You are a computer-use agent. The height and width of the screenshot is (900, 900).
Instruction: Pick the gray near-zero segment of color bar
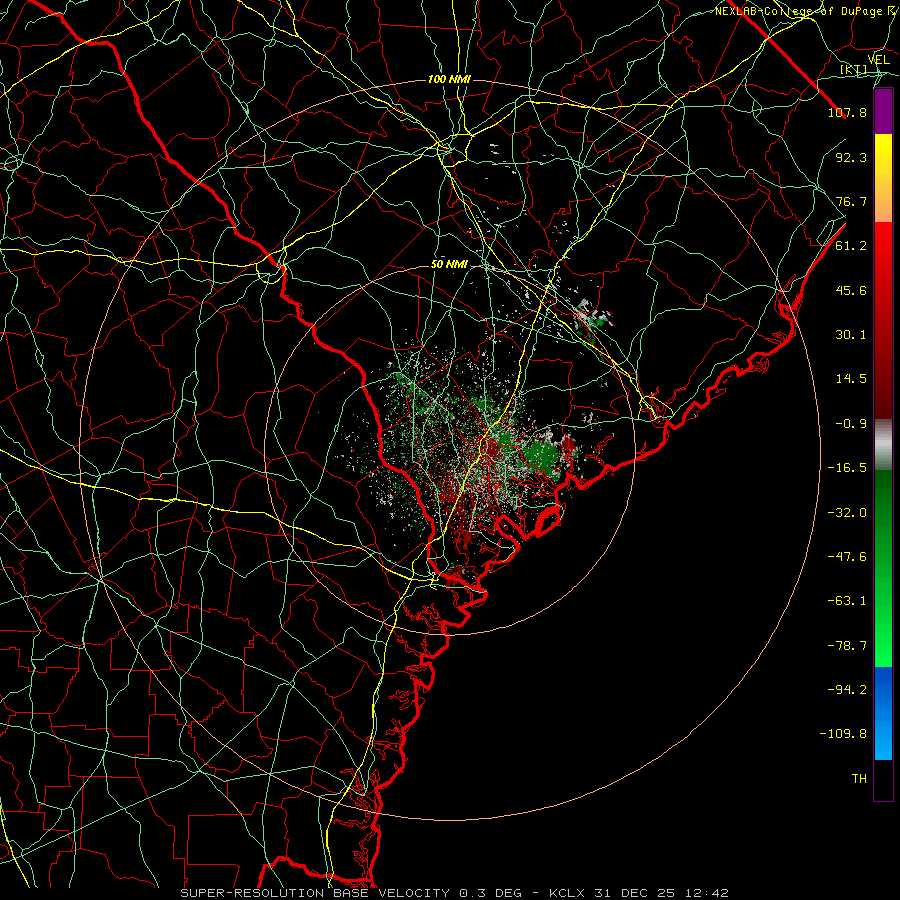[x=883, y=445]
